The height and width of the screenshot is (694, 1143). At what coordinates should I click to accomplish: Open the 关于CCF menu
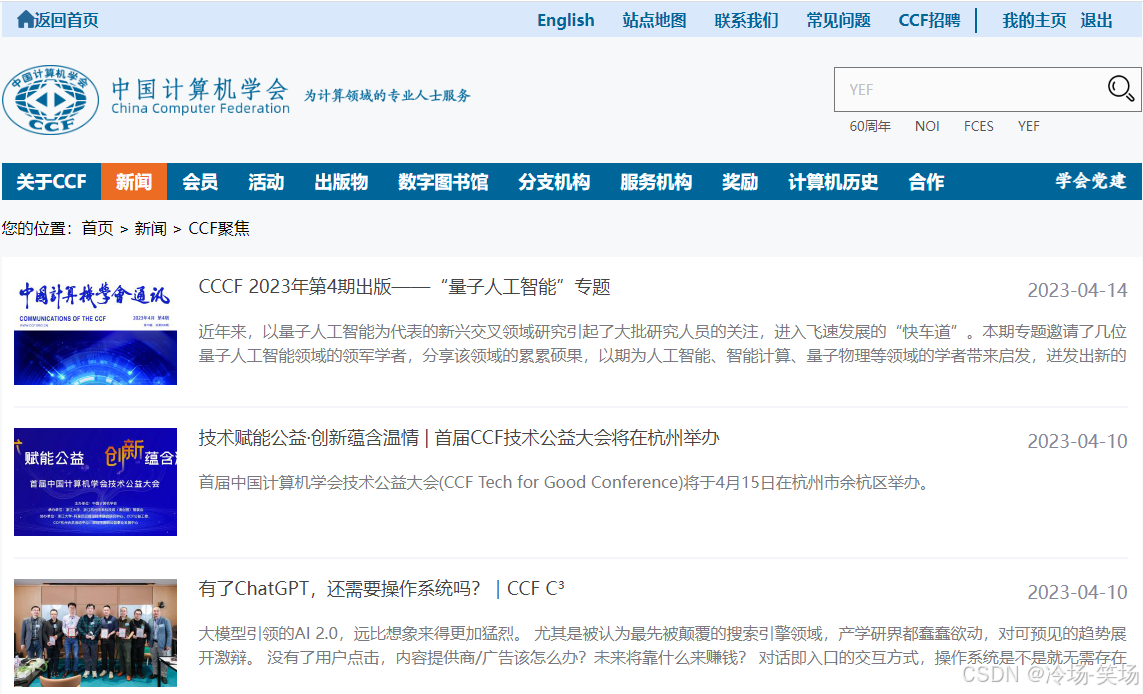pos(51,182)
